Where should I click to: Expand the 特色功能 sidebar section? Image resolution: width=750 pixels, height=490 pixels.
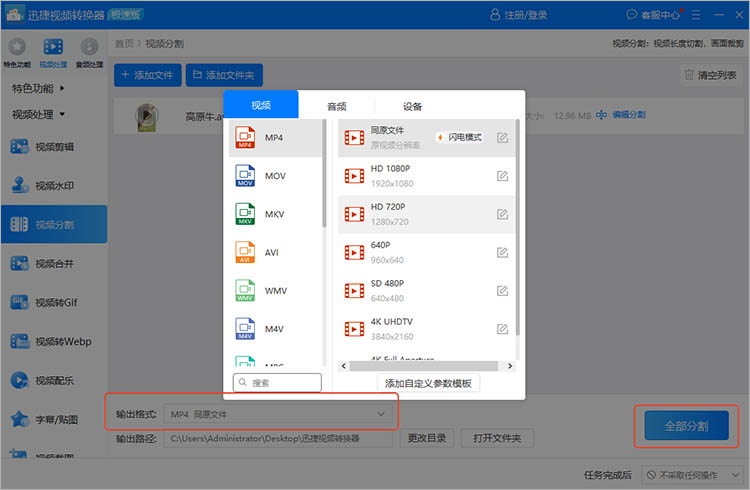[38, 88]
